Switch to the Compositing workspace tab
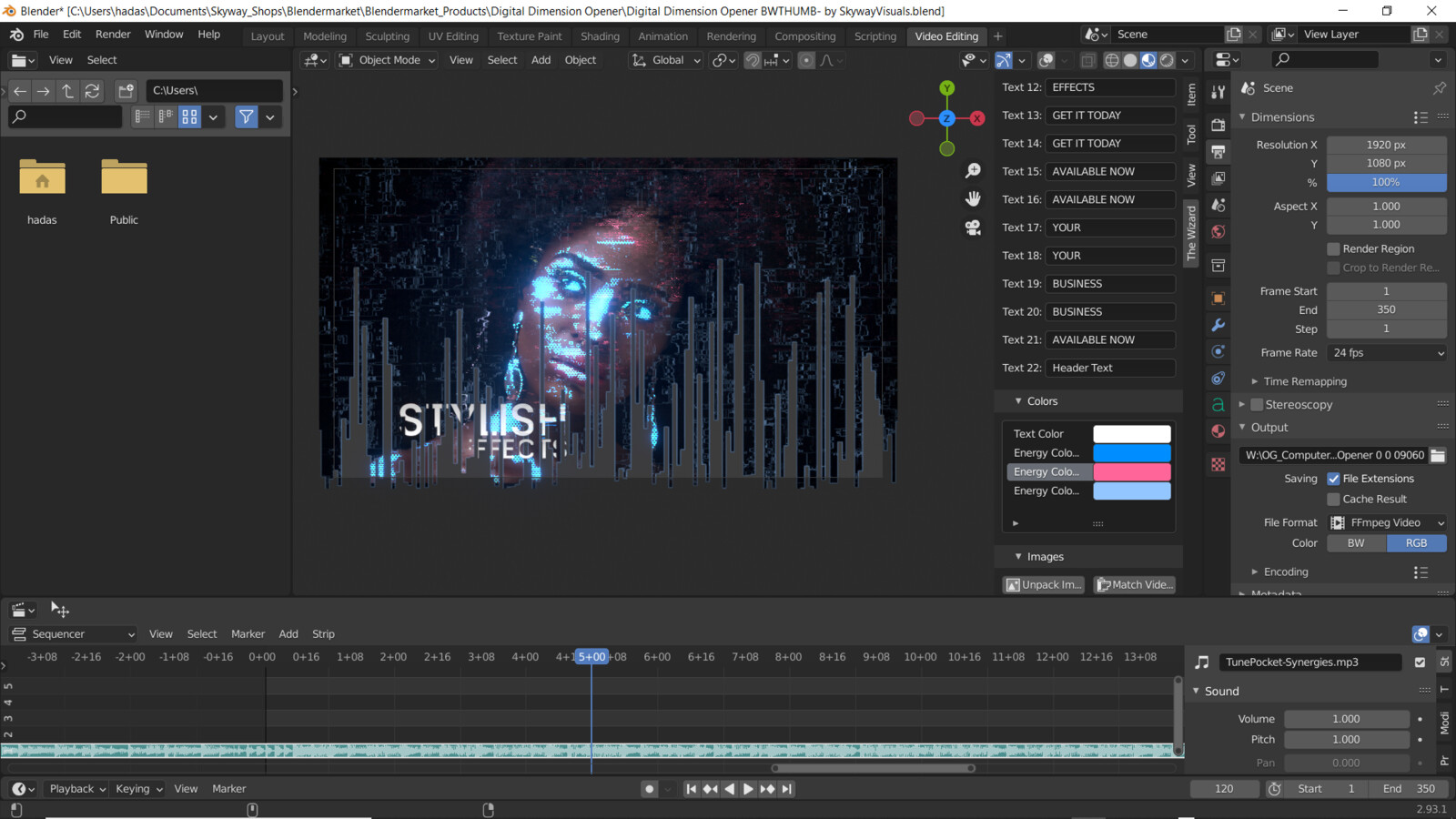The image size is (1456, 819). [804, 36]
